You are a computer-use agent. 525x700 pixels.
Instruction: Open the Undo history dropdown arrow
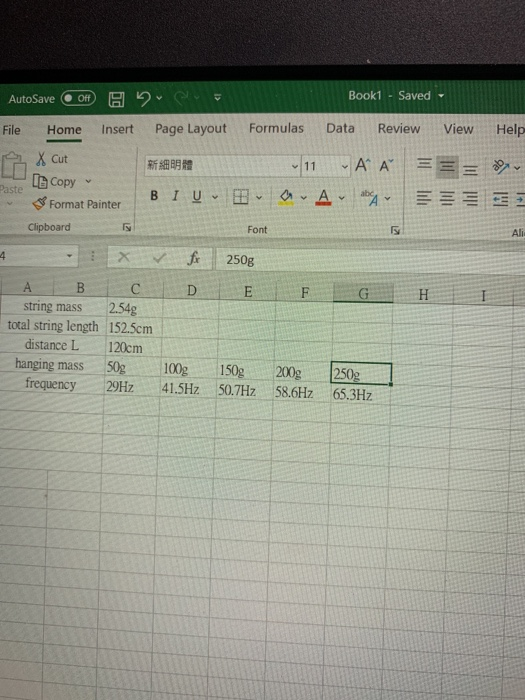tap(159, 98)
